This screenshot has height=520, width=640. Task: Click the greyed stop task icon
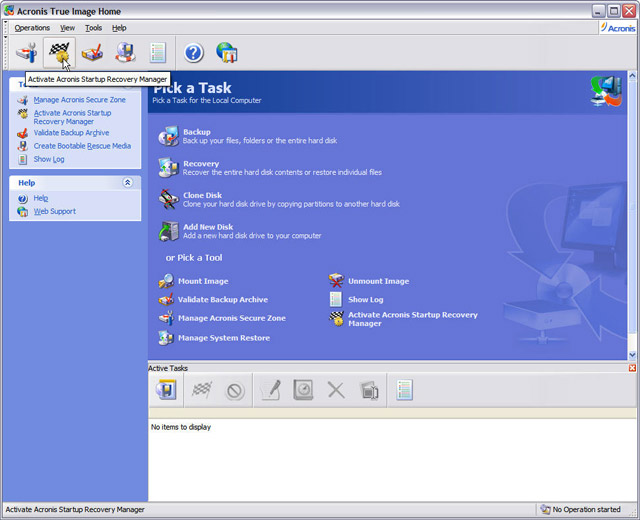coord(235,391)
